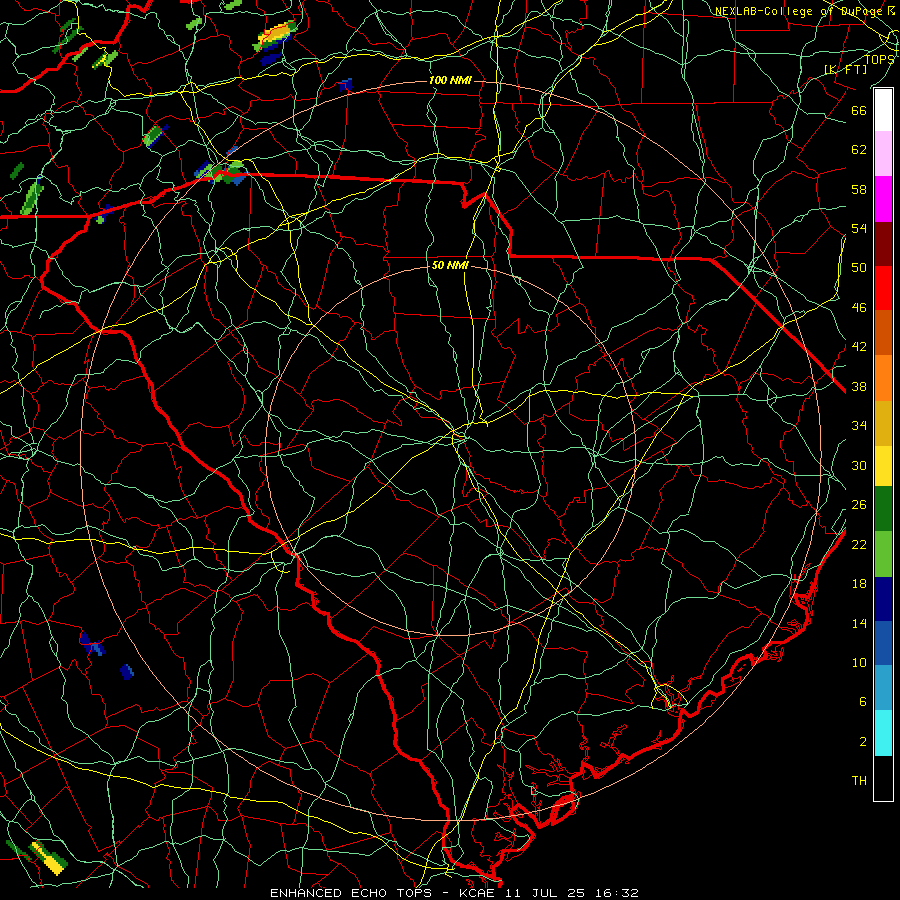Select the magenta legend swatch
Image resolution: width=900 pixels, height=900 pixels.
883,199
